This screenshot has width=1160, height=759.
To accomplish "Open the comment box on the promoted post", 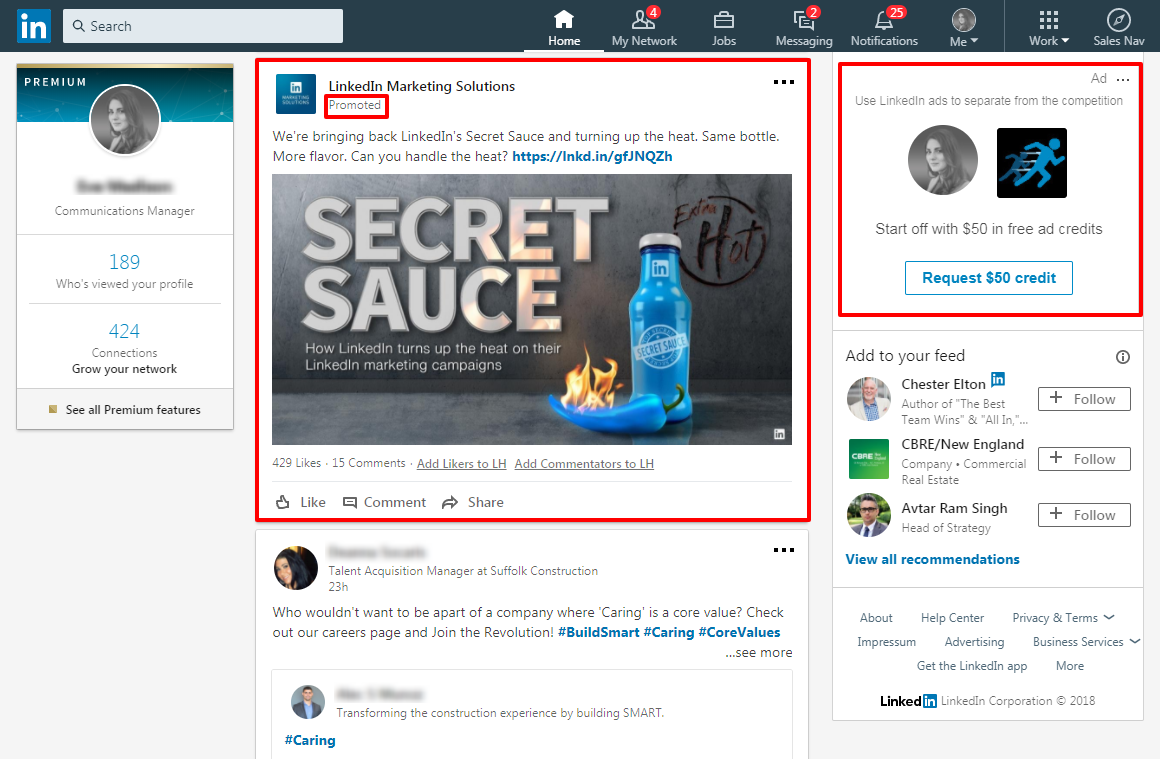I will pyautogui.click(x=384, y=501).
